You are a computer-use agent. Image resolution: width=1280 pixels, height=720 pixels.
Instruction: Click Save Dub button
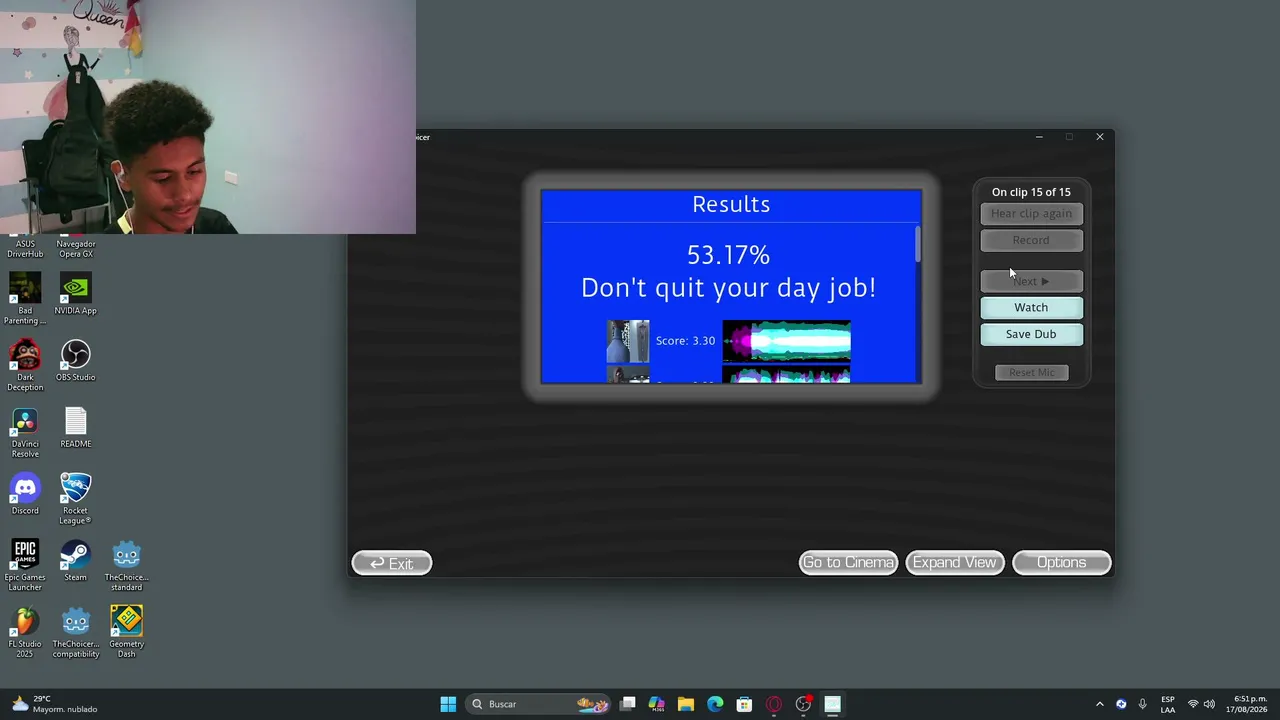click(1031, 334)
